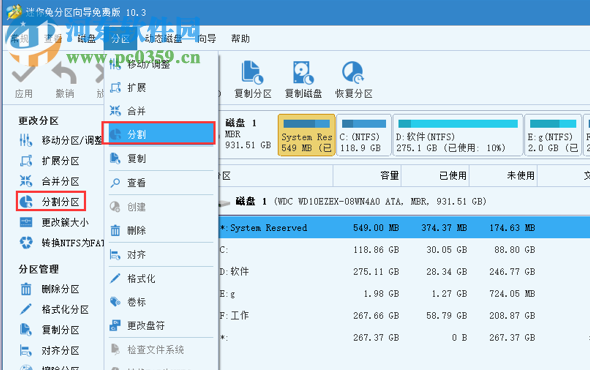590x370 pixels.
Task: Select 移动分区/调整 in the left sidebar
Action: pos(61,140)
